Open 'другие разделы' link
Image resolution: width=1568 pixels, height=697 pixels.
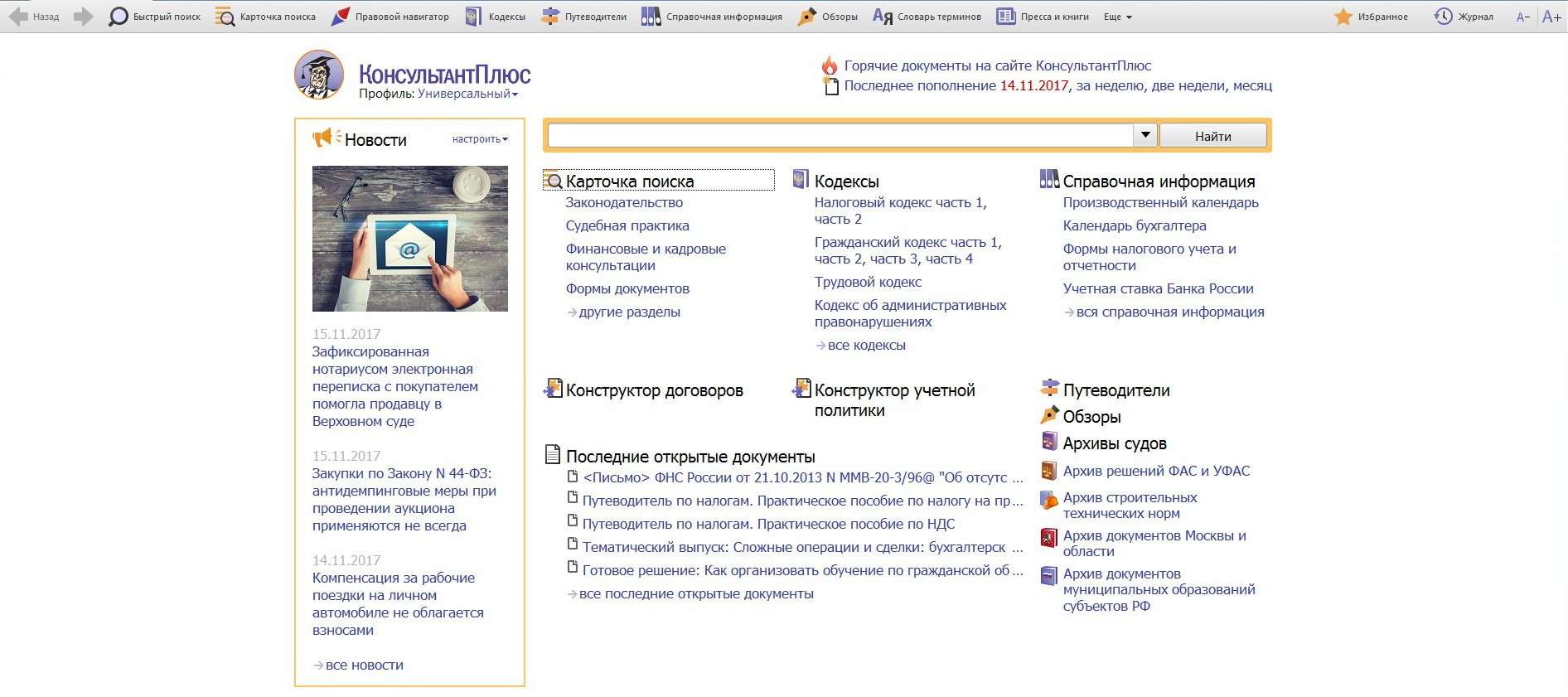pos(629,312)
